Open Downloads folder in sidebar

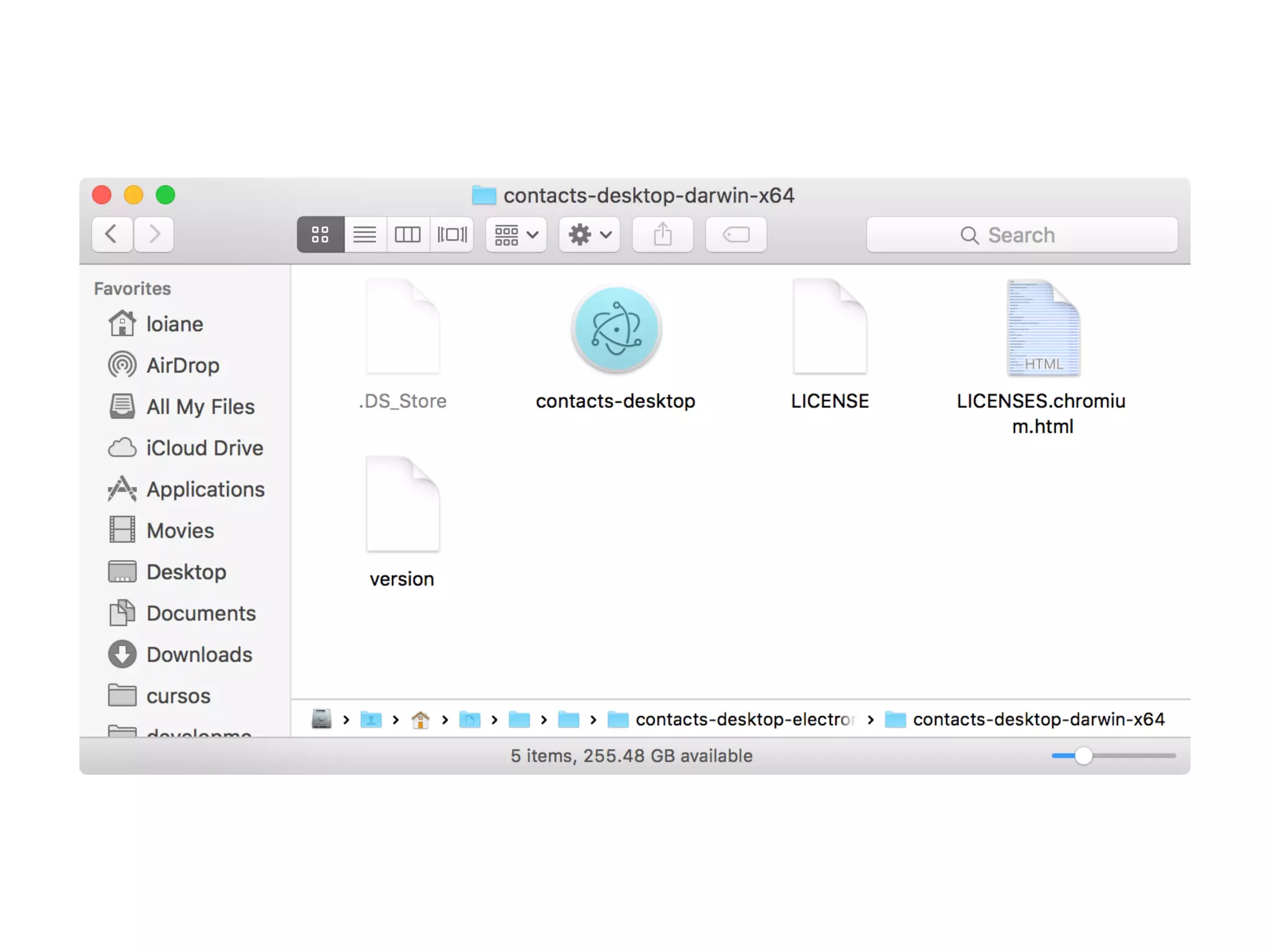click(x=198, y=654)
